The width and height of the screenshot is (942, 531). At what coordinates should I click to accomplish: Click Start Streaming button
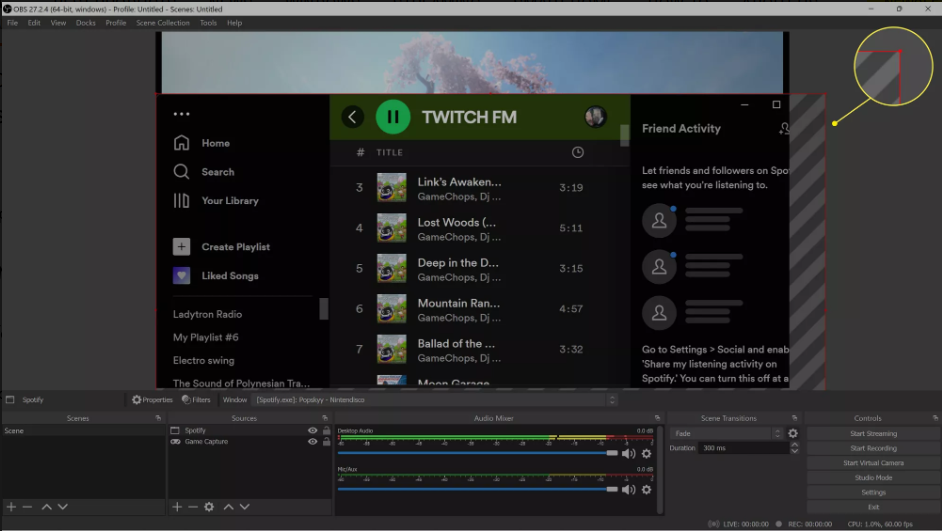[x=874, y=434]
